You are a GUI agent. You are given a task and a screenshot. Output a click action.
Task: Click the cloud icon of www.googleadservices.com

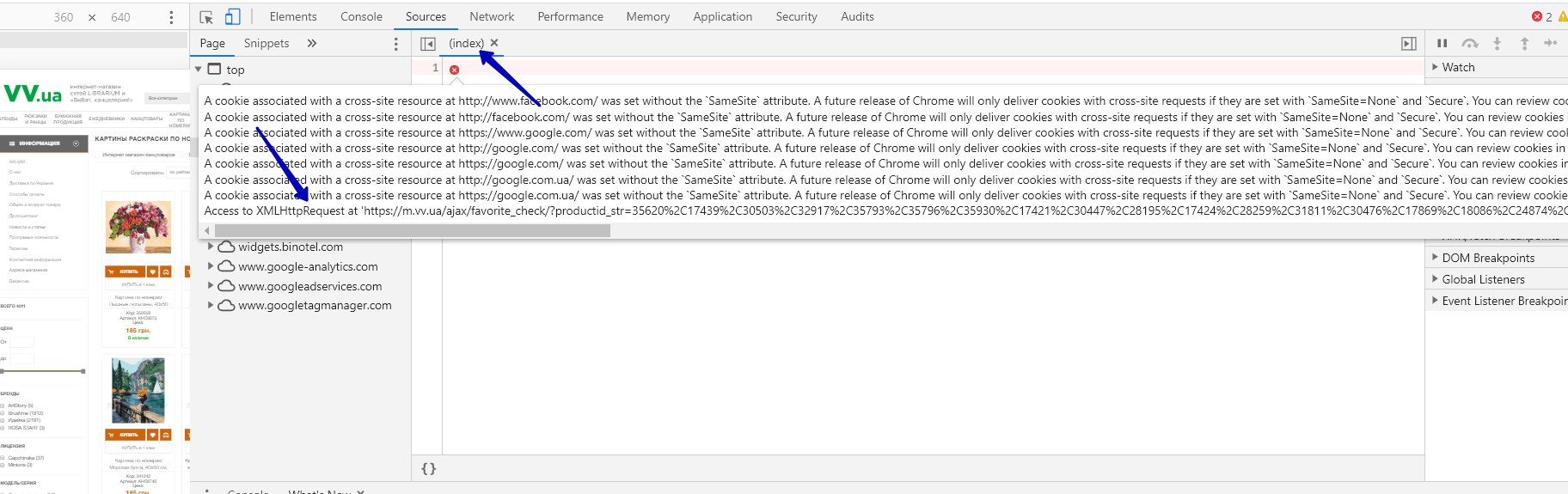point(226,286)
